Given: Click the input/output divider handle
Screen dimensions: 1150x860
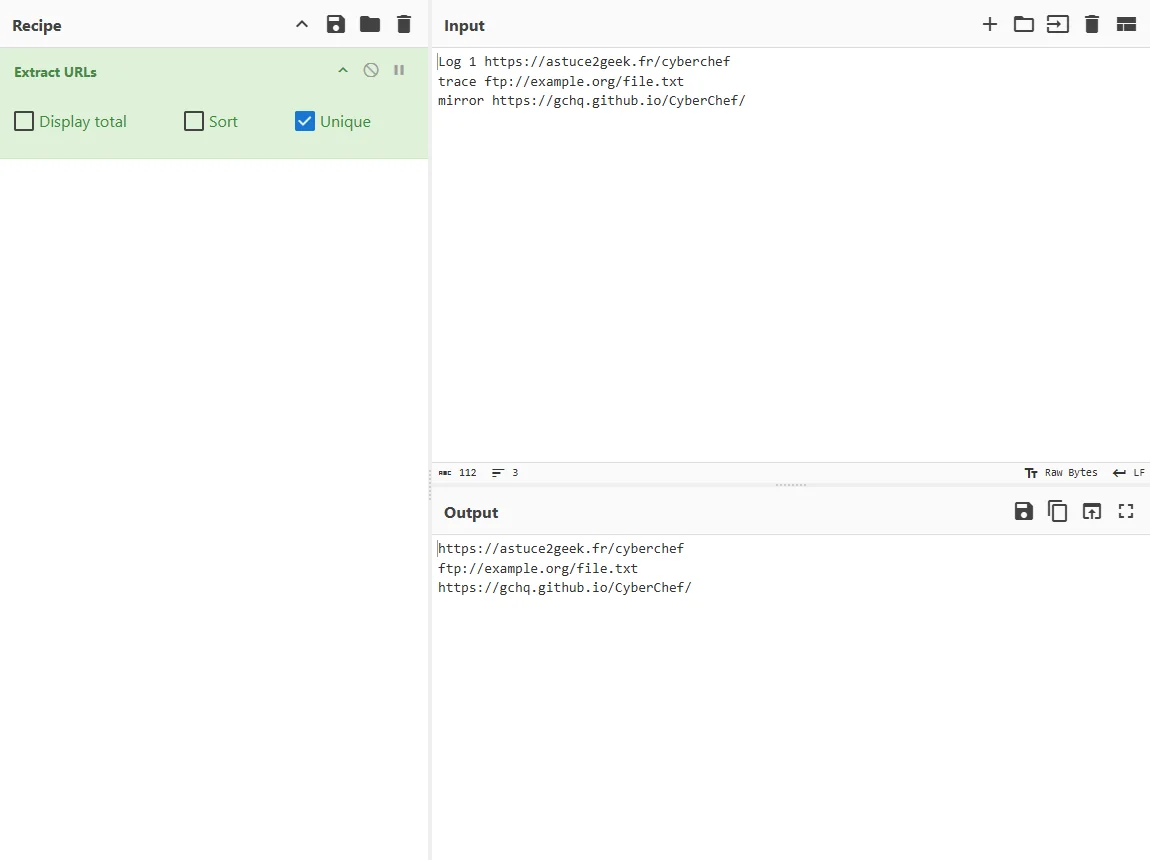Looking at the screenshot, I should point(791,485).
